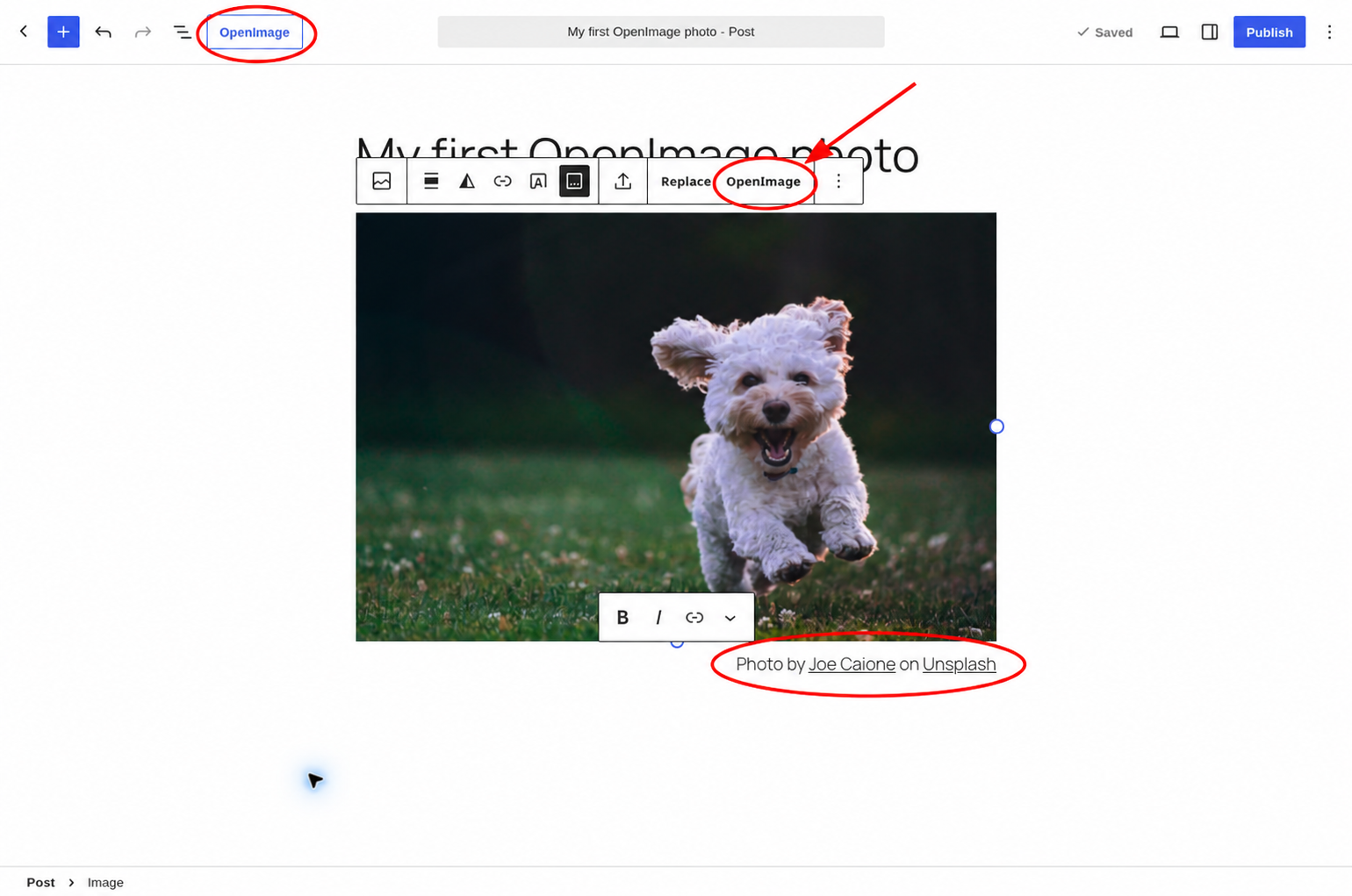Click the Image block type icon

tap(382, 181)
